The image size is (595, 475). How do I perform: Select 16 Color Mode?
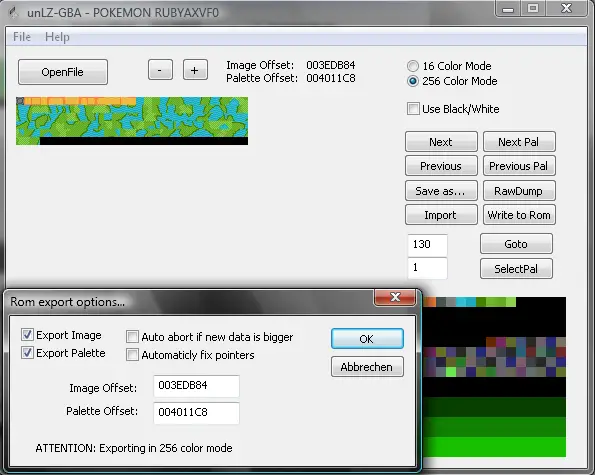click(413, 66)
